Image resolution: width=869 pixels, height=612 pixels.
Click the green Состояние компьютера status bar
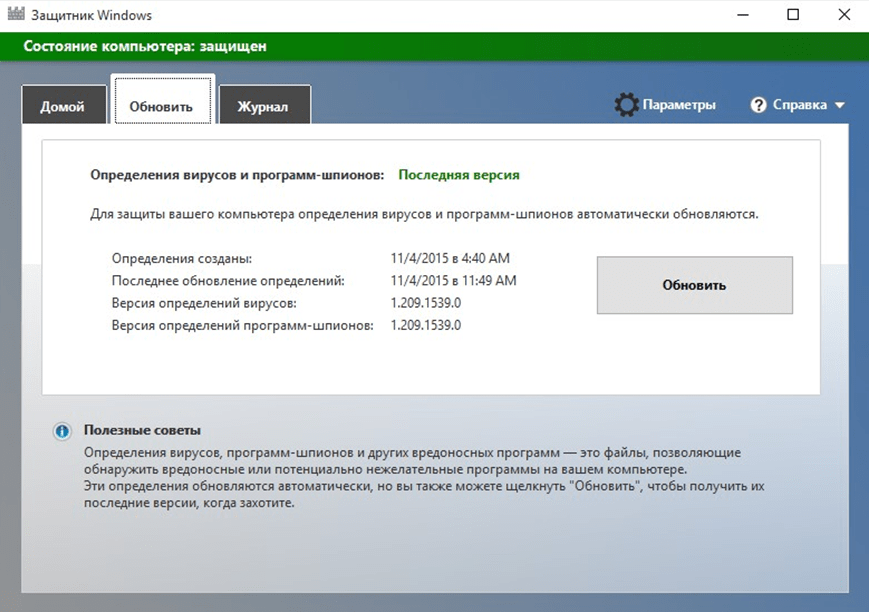click(434, 46)
